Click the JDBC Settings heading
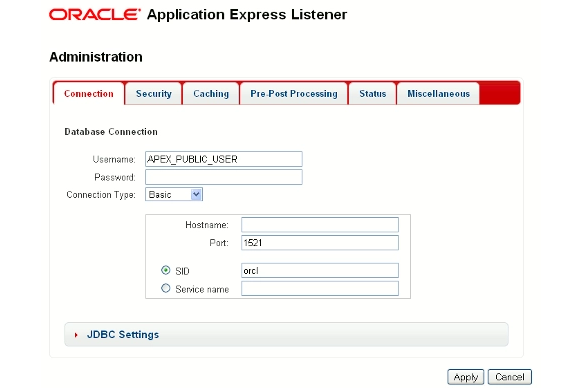Viewport: 582px width, 388px height. point(123,335)
